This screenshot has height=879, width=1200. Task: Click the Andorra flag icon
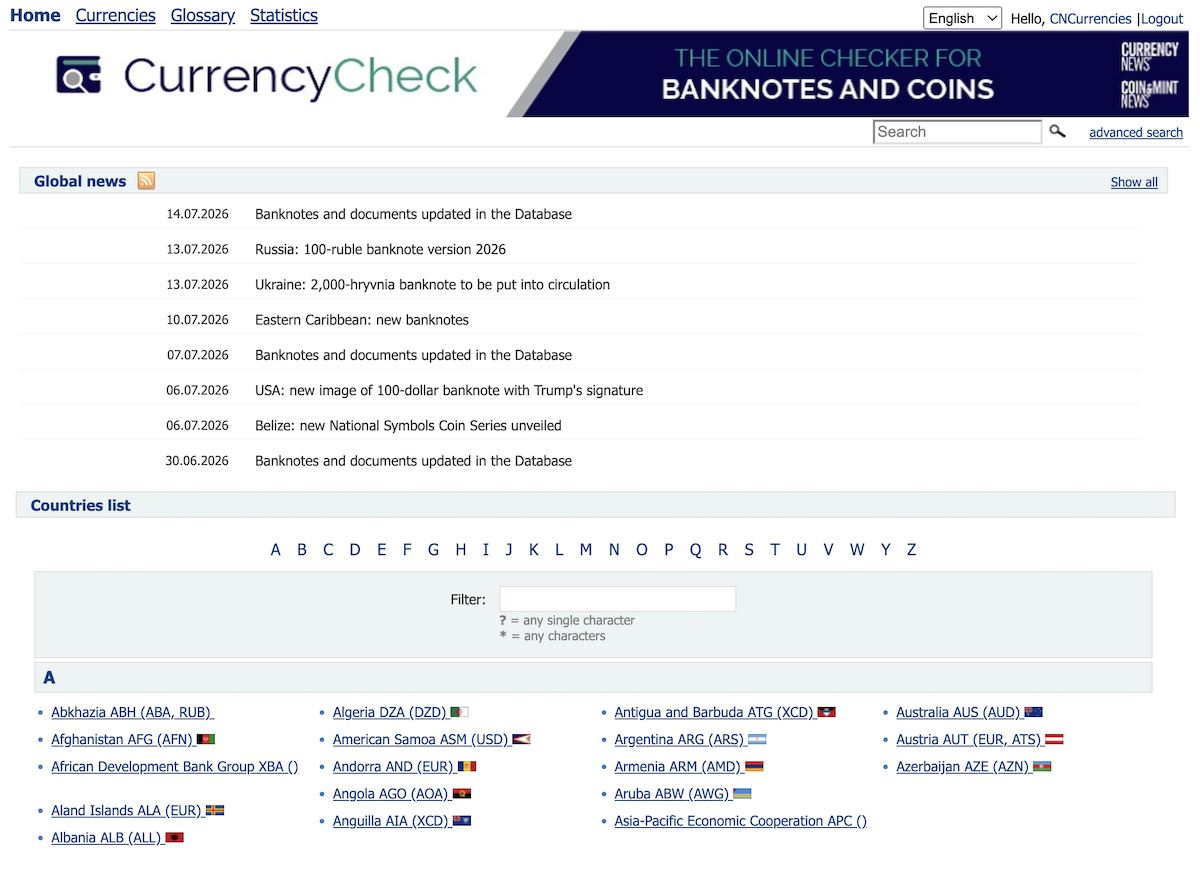(467, 767)
